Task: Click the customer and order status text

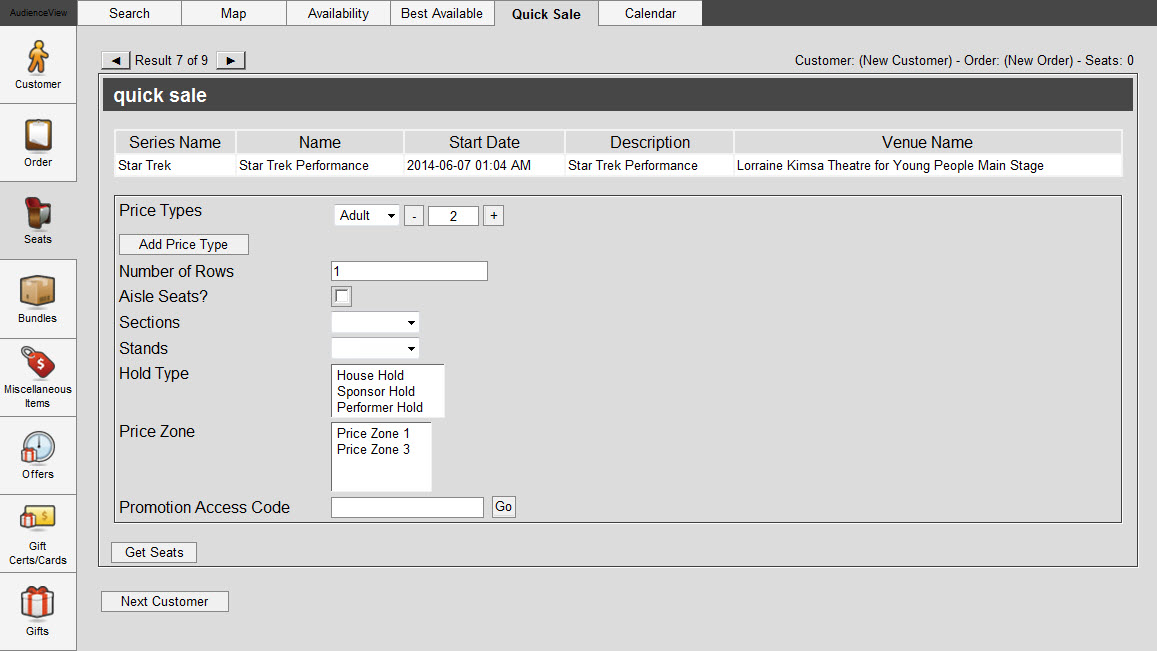Action: (x=964, y=61)
